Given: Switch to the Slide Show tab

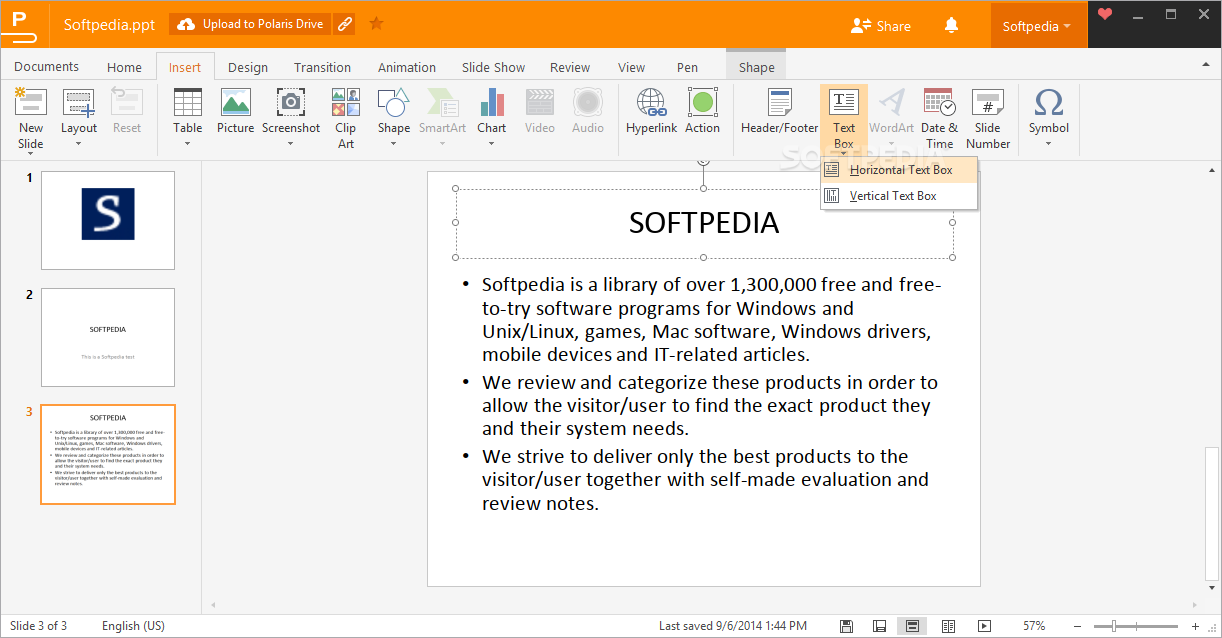Looking at the screenshot, I should 493,67.
